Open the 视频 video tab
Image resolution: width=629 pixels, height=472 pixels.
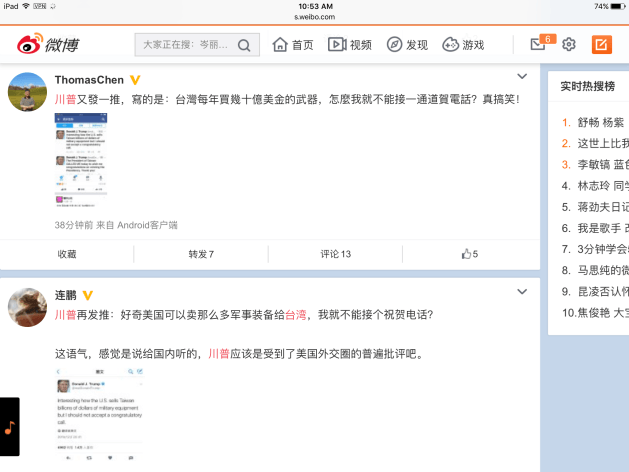pyautogui.click(x=349, y=45)
